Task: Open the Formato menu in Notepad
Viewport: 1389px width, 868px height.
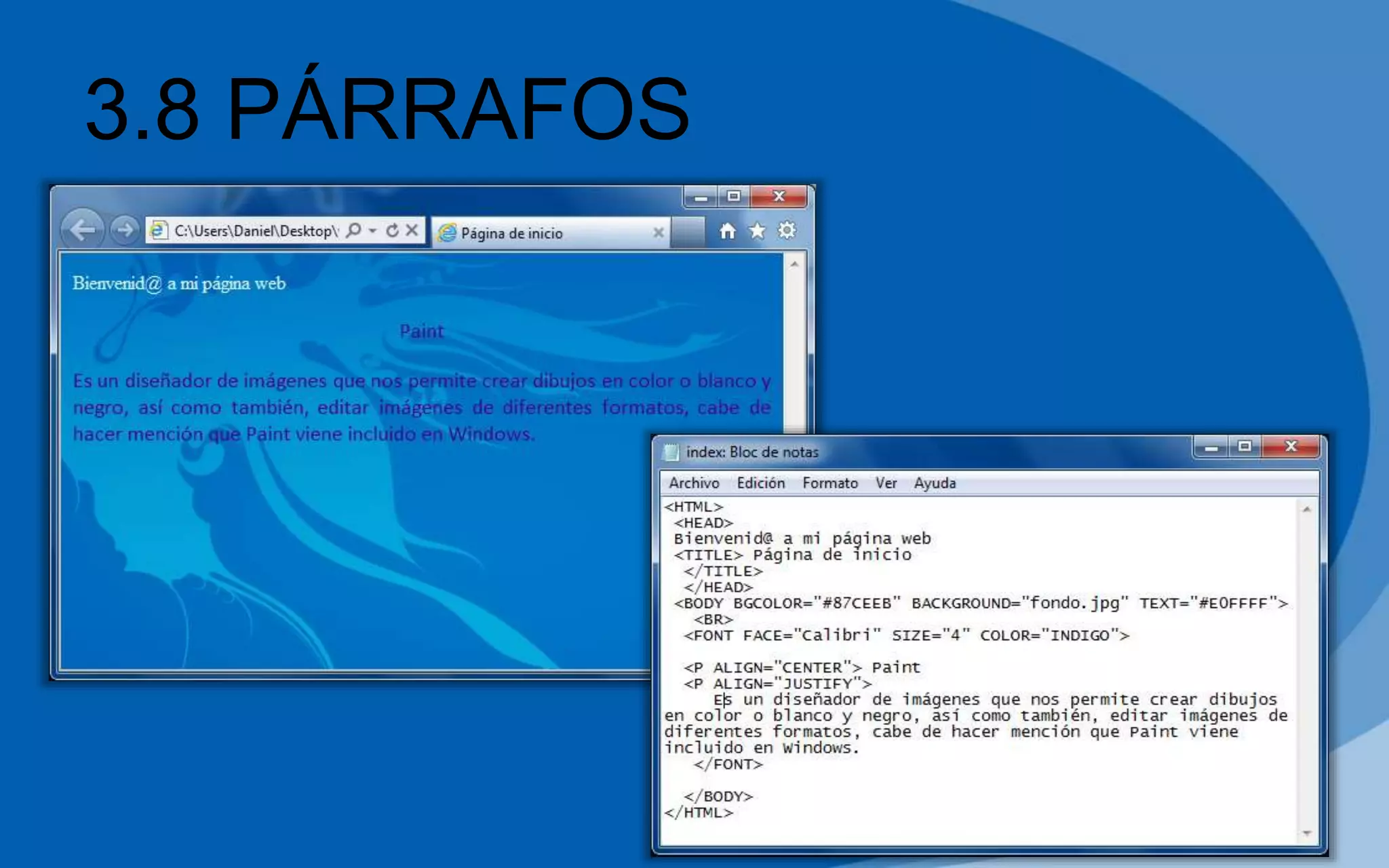Action: (830, 483)
